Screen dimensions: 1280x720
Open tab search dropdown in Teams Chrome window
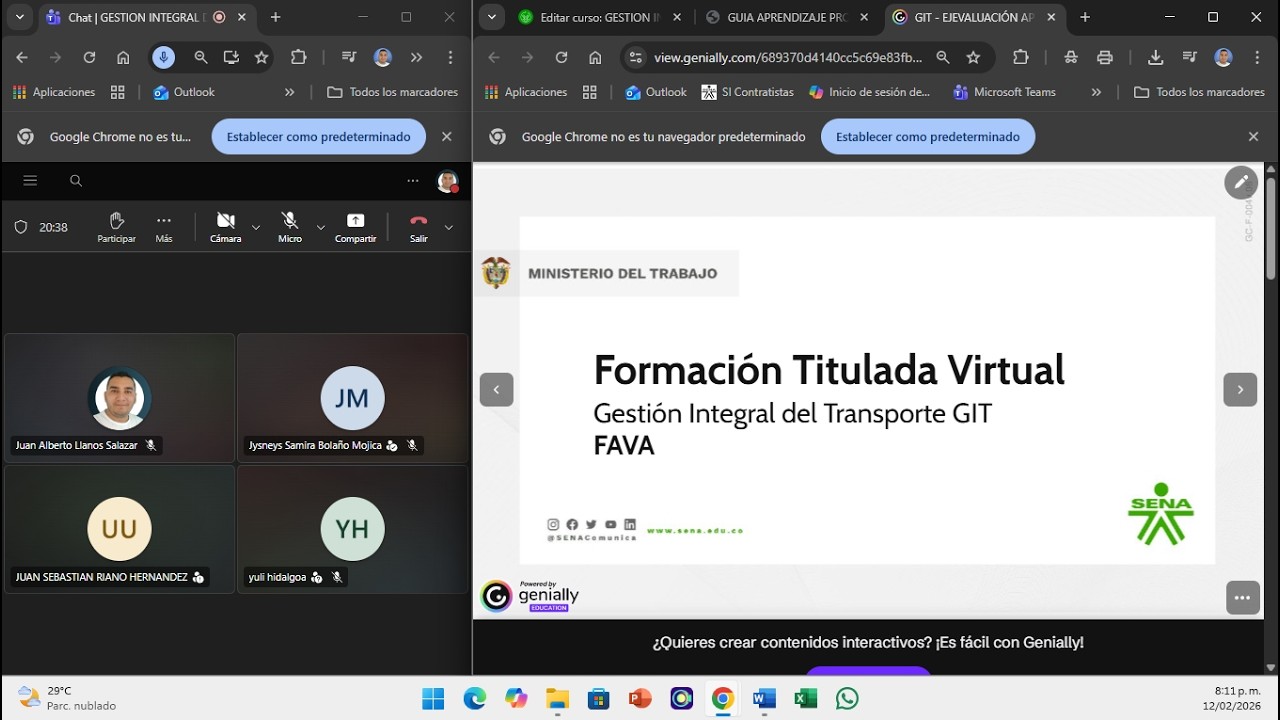[19, 18]
